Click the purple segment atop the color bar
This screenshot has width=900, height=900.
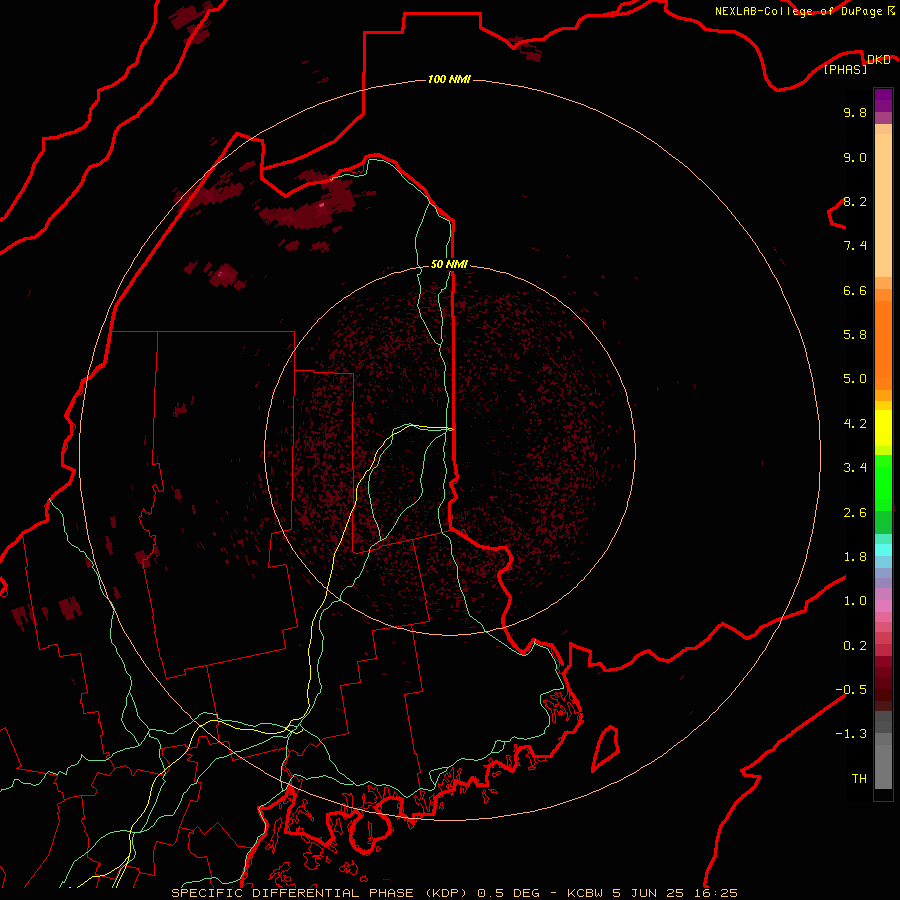click(x=883, y=100)
